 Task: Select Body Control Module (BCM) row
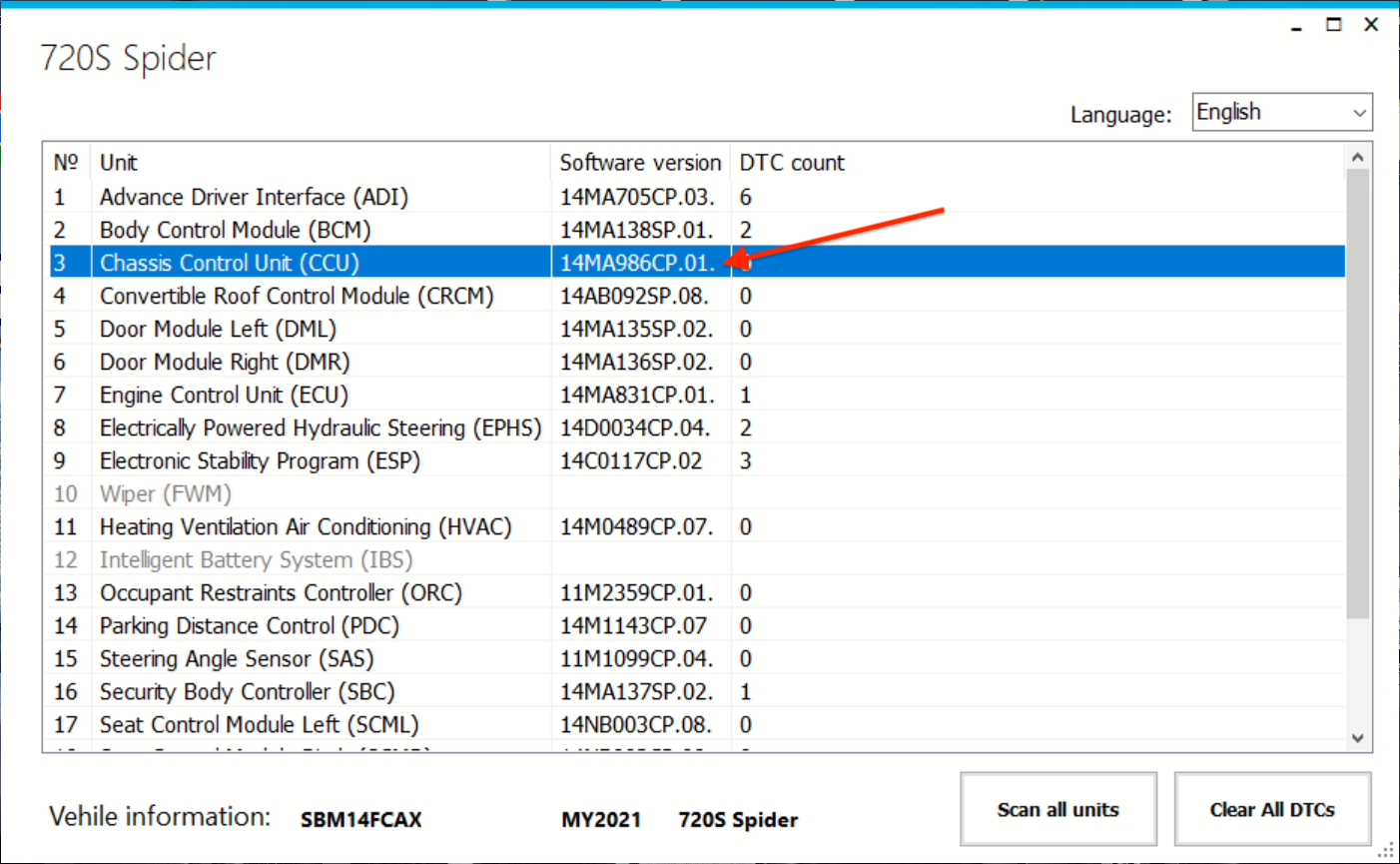click(697, 230)
